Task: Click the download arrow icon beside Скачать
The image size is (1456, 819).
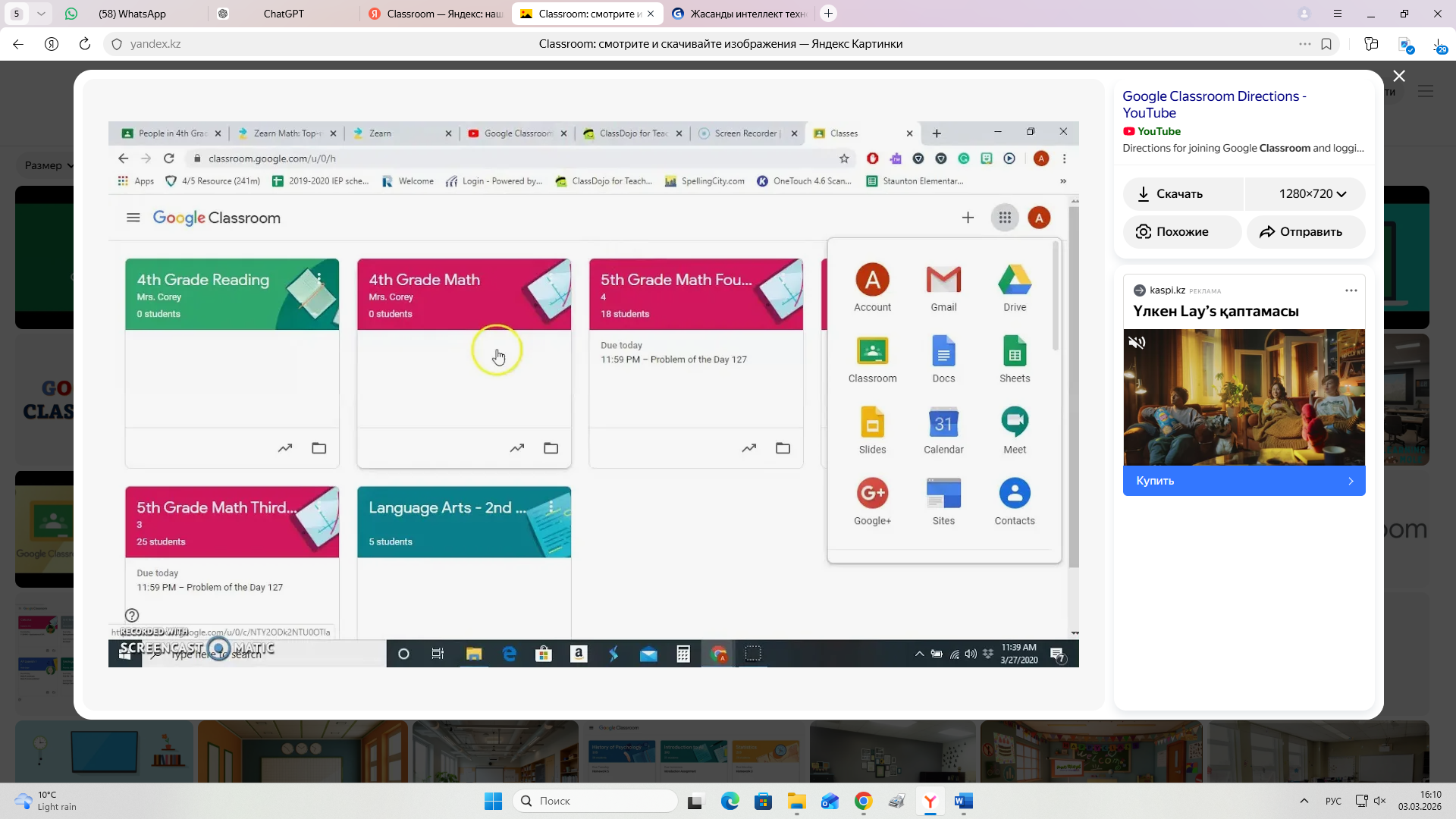Action: pyautogui.click(x=1144, y=194)
